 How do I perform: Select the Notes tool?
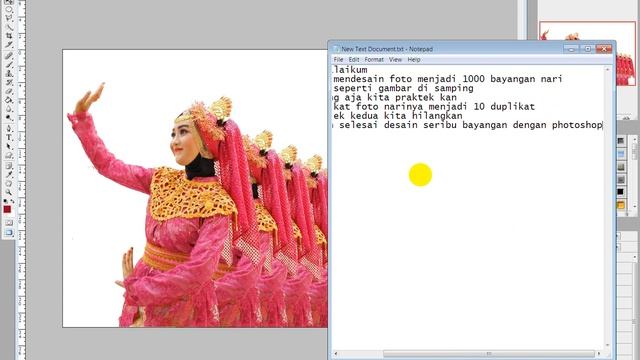point(9,165)
